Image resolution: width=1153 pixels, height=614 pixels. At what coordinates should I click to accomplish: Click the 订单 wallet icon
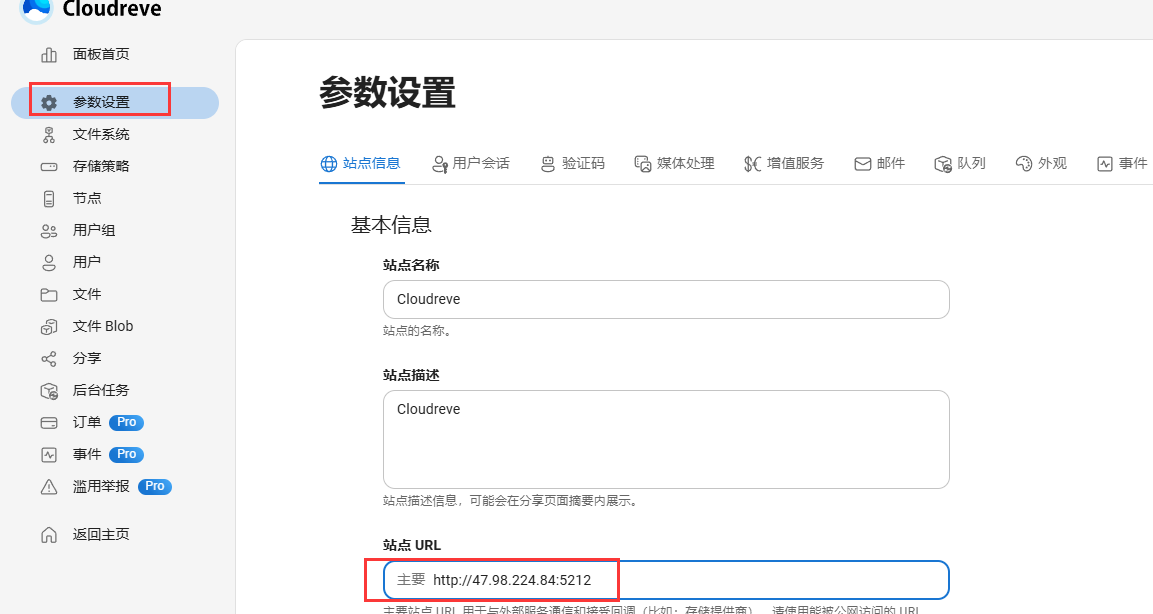(x=49, y=423)
